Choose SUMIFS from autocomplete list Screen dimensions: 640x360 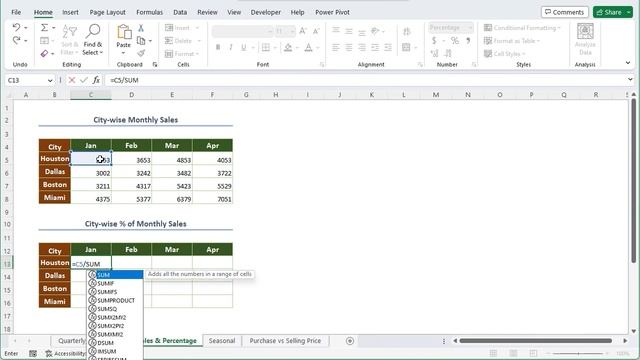[116, 292]
